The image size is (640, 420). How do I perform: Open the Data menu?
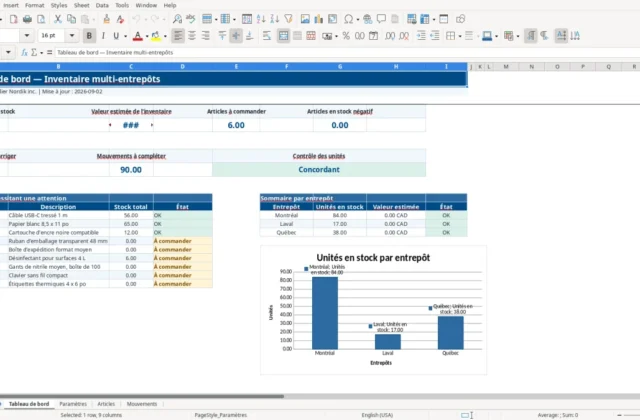pyautogui.click(x=102, y=5)
